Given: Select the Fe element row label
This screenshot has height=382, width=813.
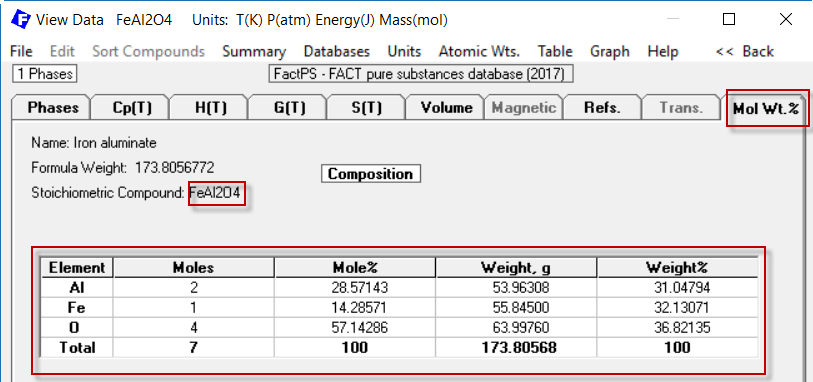Looking at the screenshot, I should point(77,308).
